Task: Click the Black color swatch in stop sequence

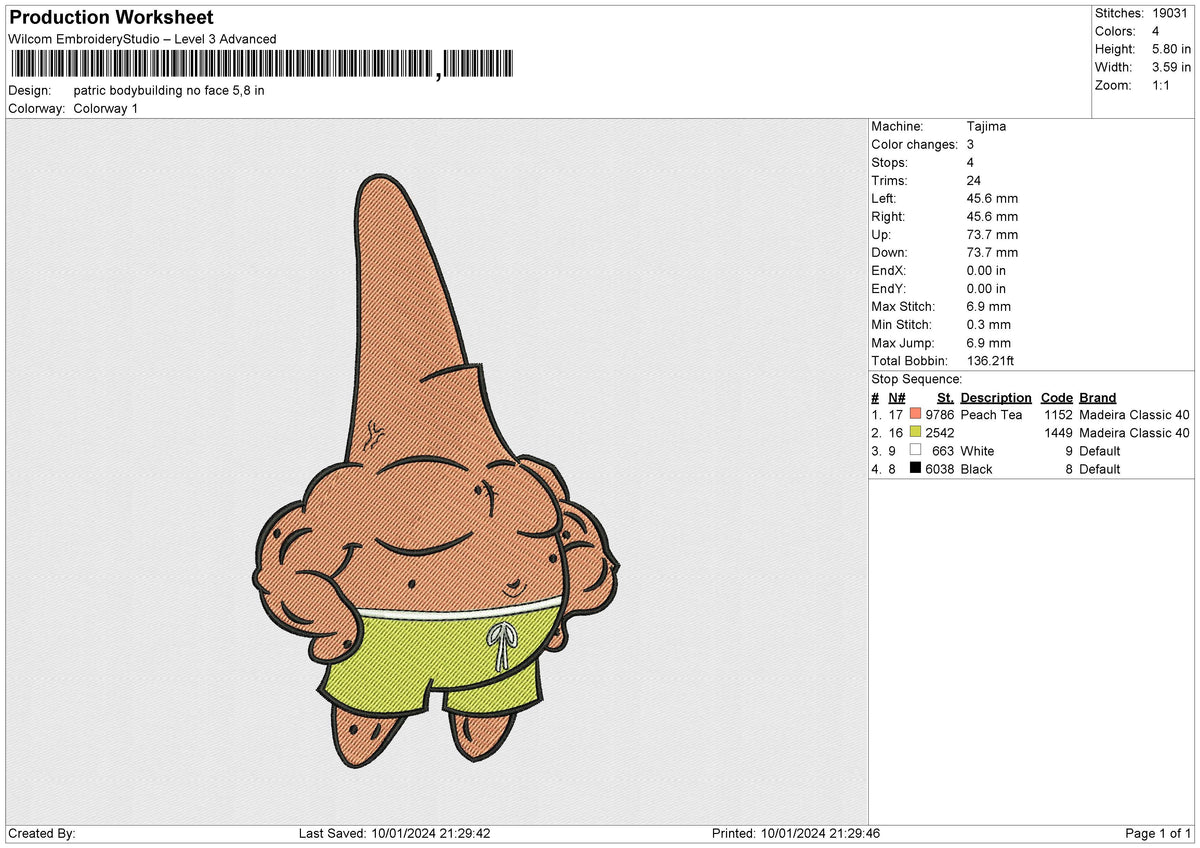Action: pos(915,468)
